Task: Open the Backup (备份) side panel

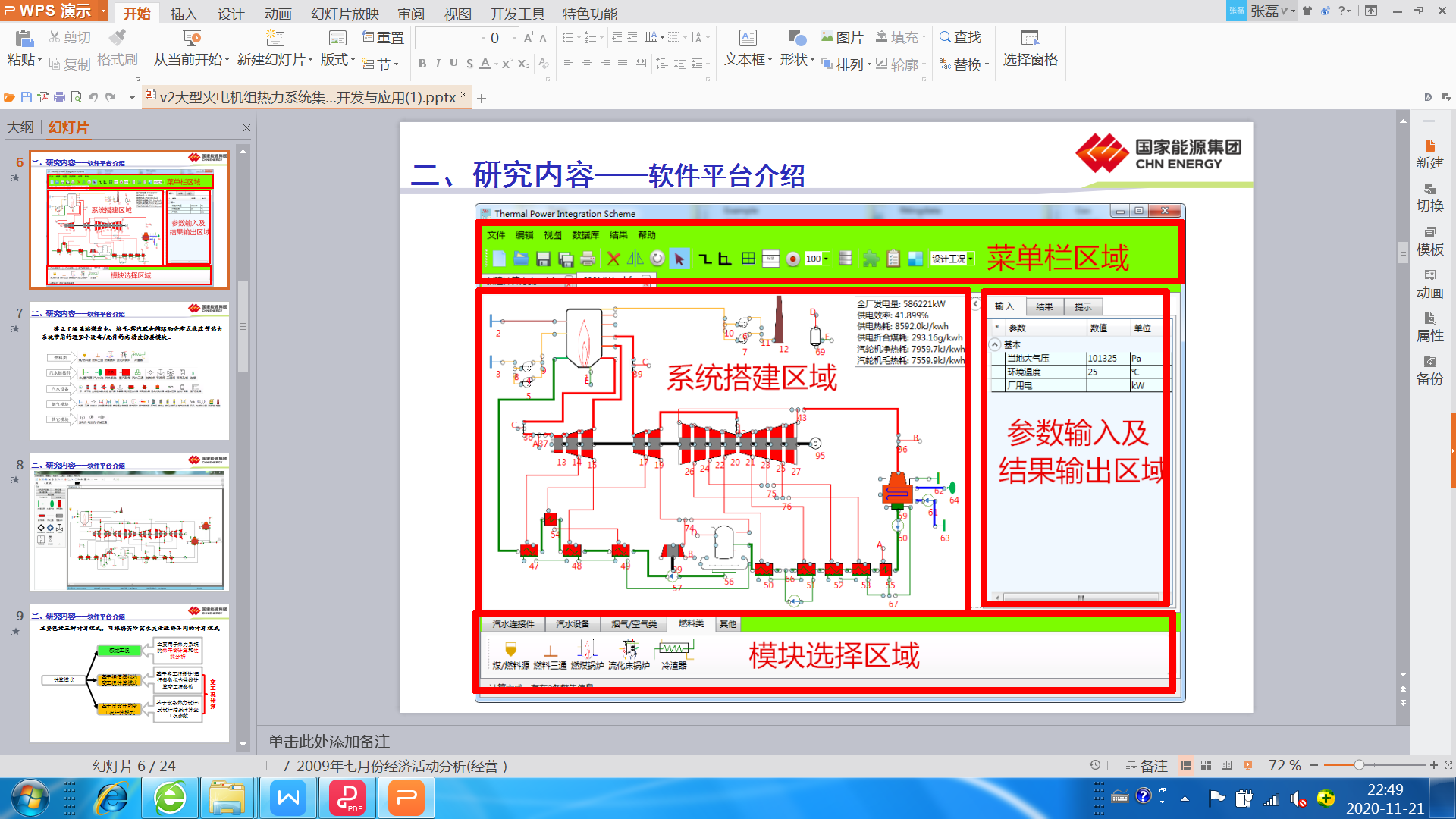Action: click(1429, 370)
